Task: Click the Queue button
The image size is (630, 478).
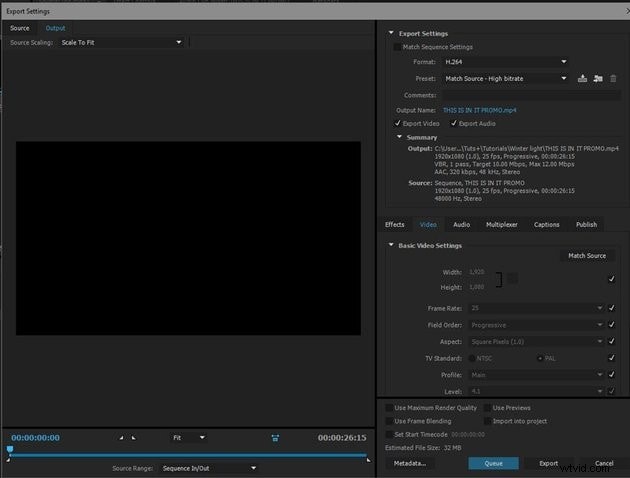Action: tap(493, 464)
